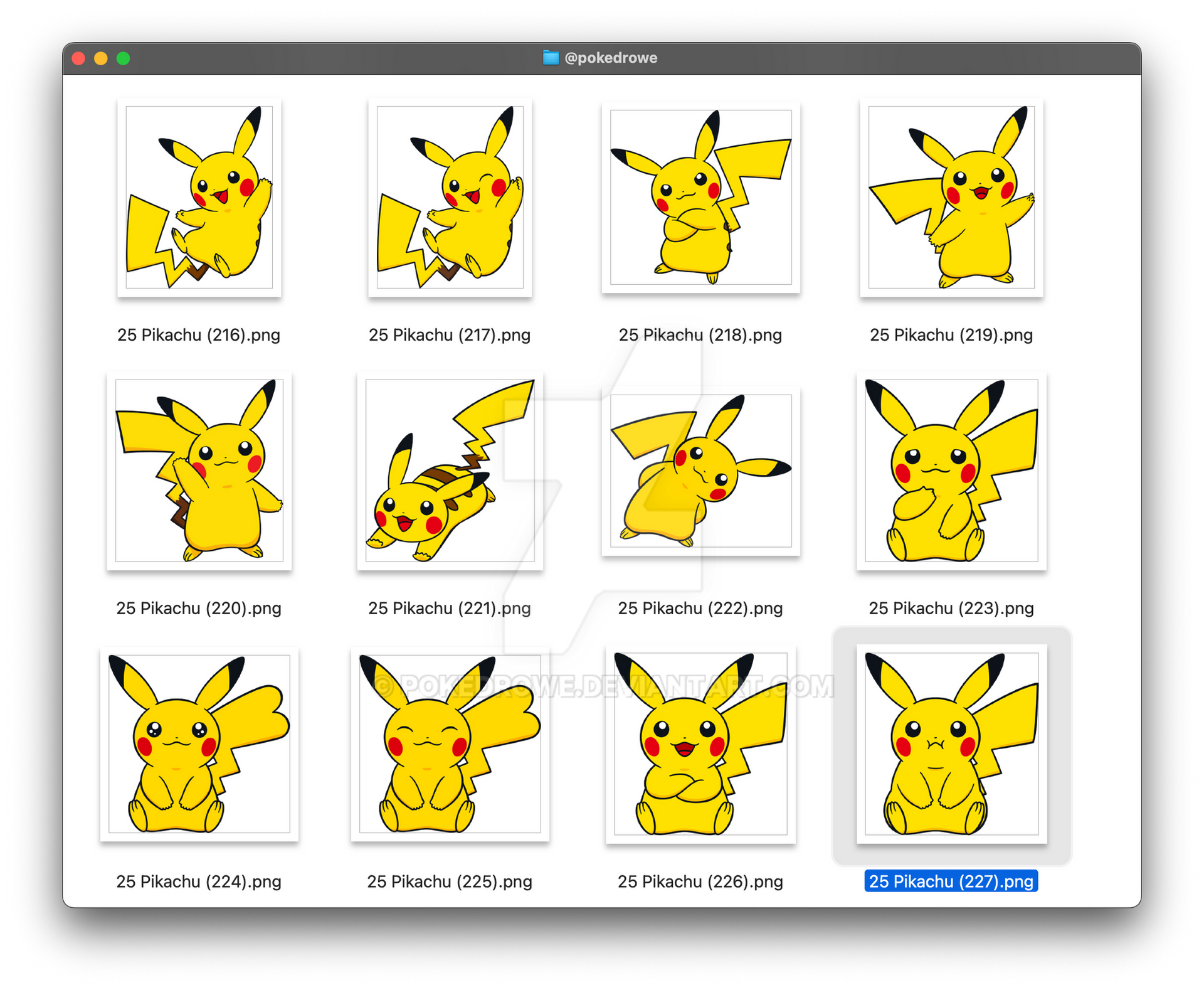Click the file name '25 Pikachu (221).png'
The width and height of the screenshot is (1204, 990).
(x=450, y=609)
